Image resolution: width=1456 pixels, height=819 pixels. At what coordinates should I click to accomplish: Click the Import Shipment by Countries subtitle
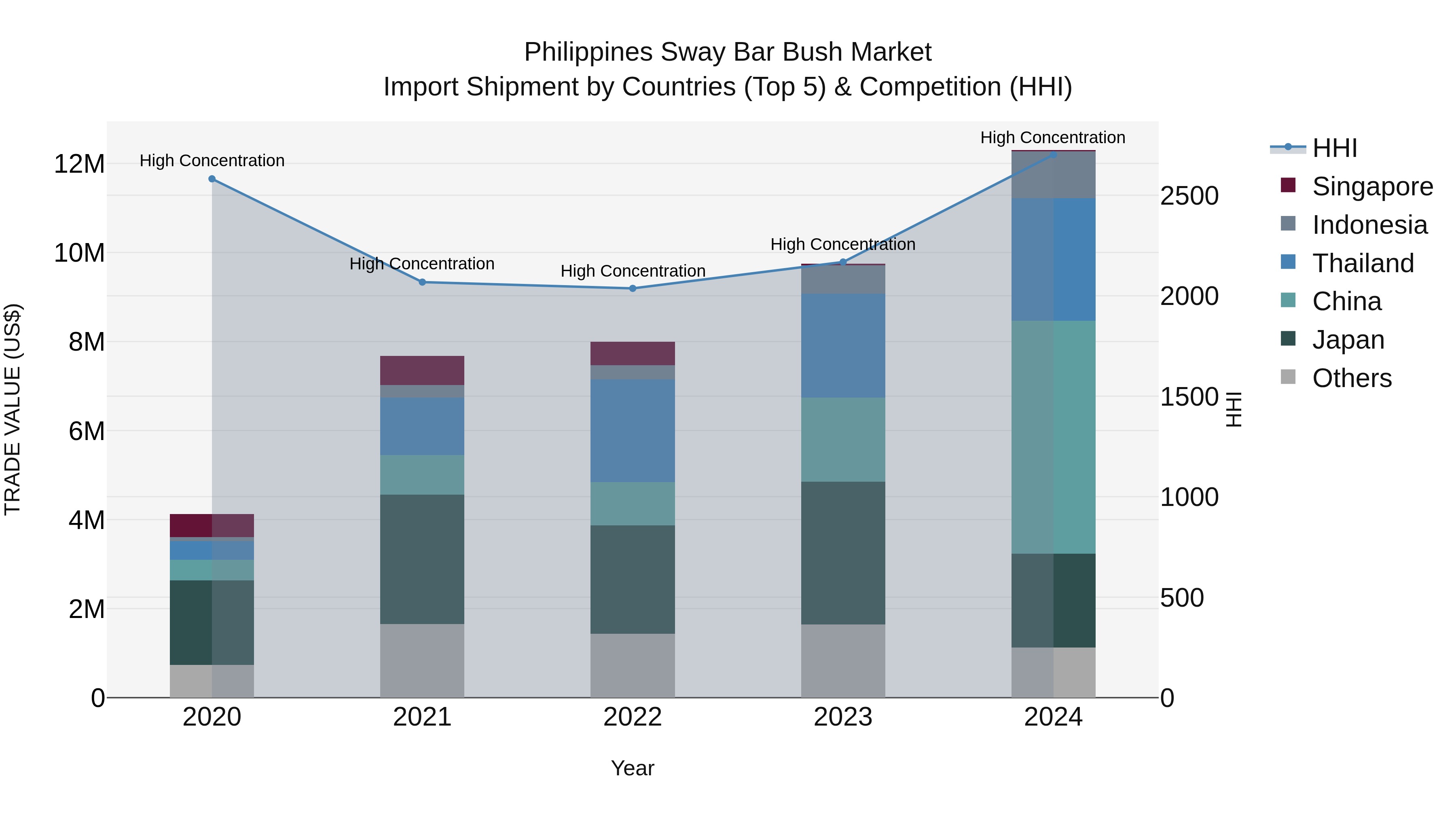click(728, 87)
